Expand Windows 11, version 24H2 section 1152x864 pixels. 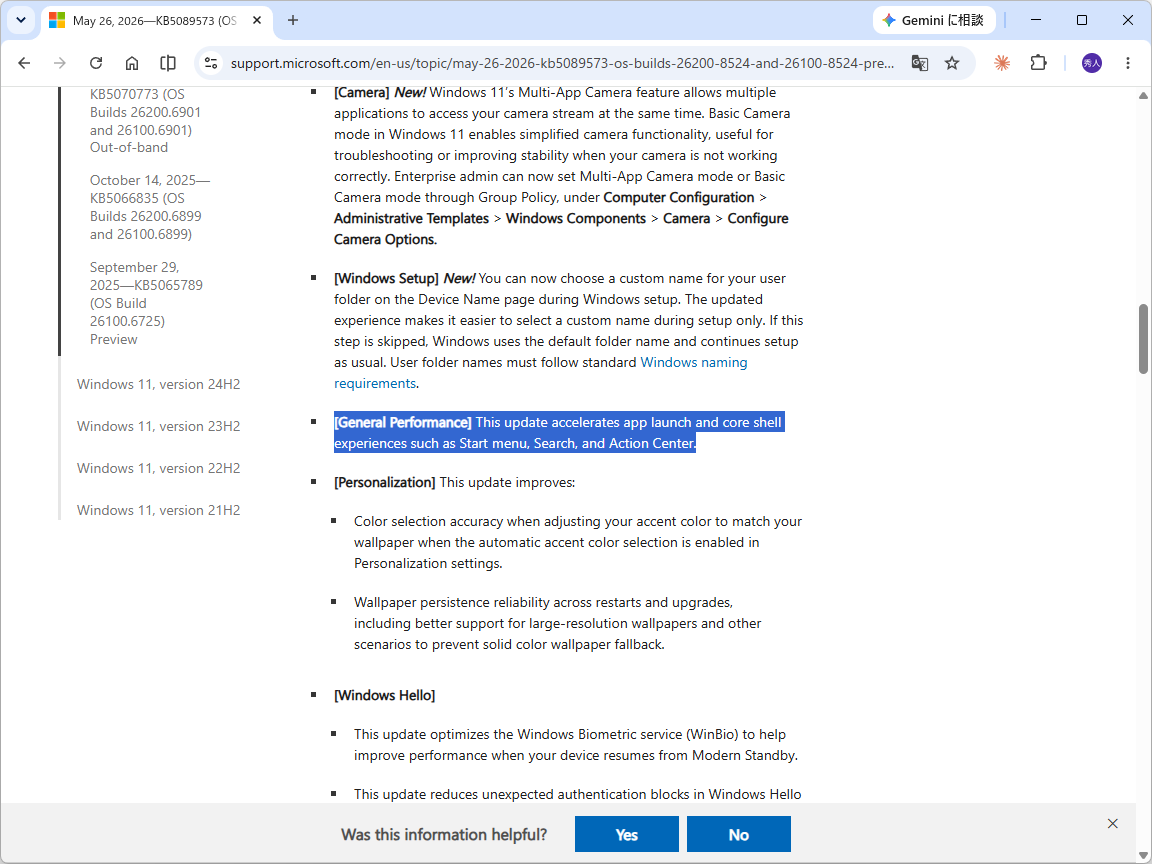(x=158, y=384)
